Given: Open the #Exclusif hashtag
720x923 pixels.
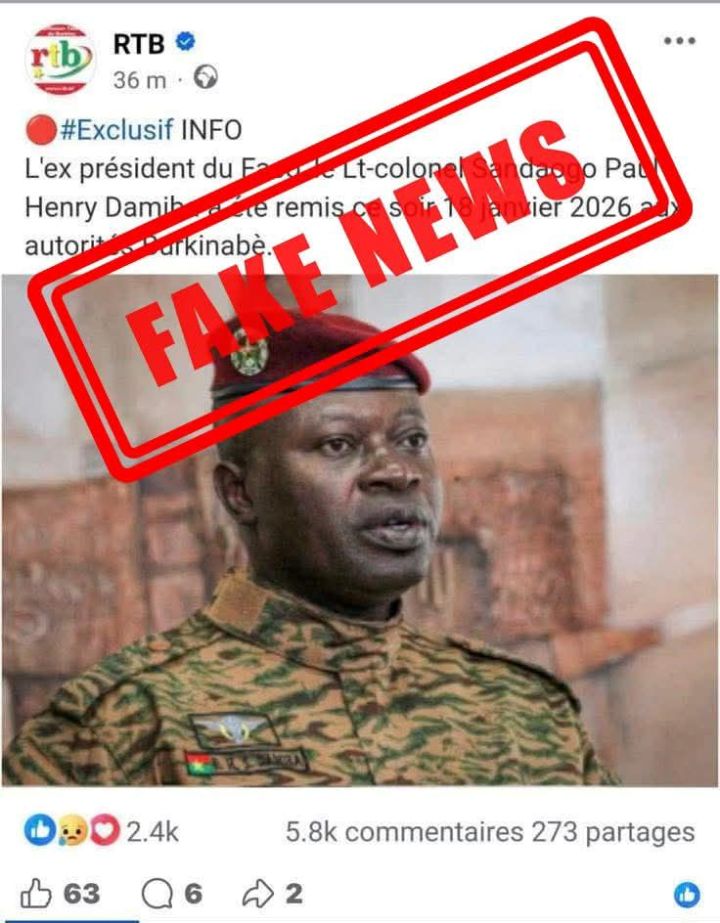Looking at the screenshot, I should 117,130.
